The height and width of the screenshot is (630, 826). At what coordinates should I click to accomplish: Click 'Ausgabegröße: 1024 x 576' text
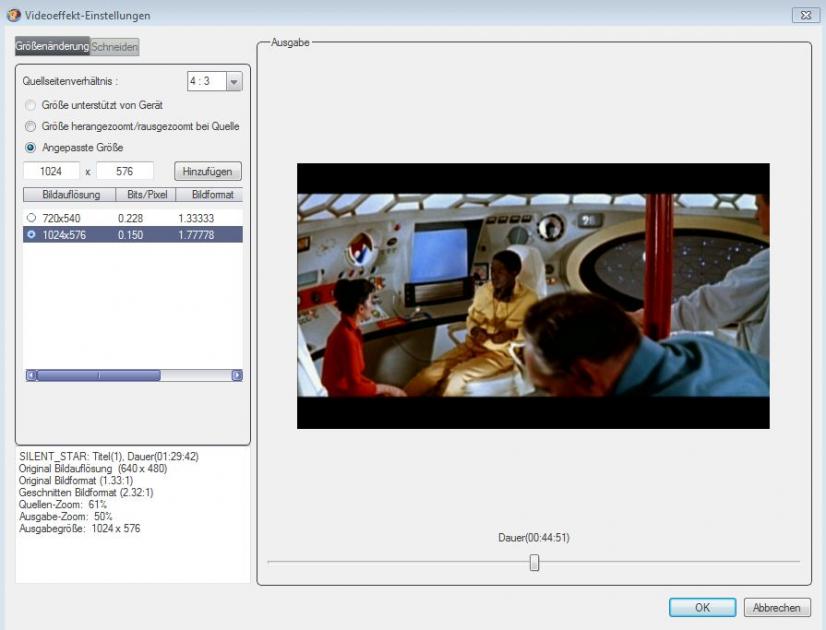(80, 528)
